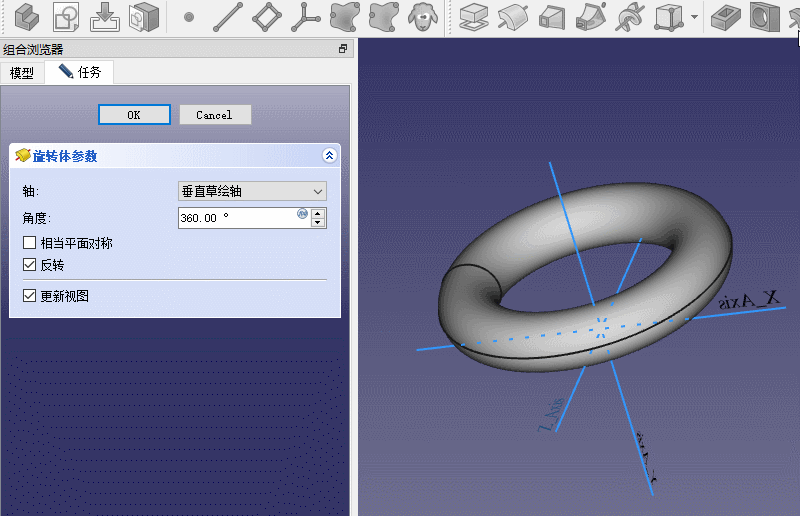Toggle the 更新视图 checkbox
The height and width of the screenshot is (516, 800).
(x=29, y=296)
